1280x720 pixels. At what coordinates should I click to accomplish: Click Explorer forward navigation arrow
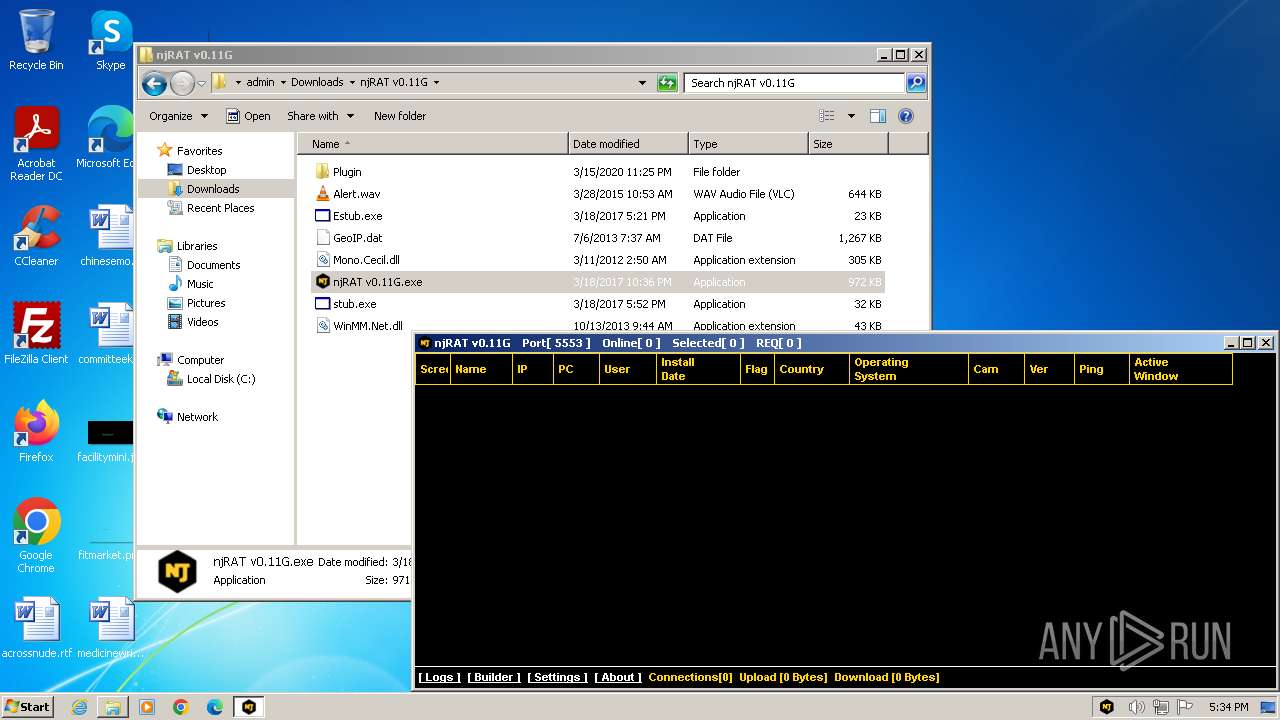(182, 83)
